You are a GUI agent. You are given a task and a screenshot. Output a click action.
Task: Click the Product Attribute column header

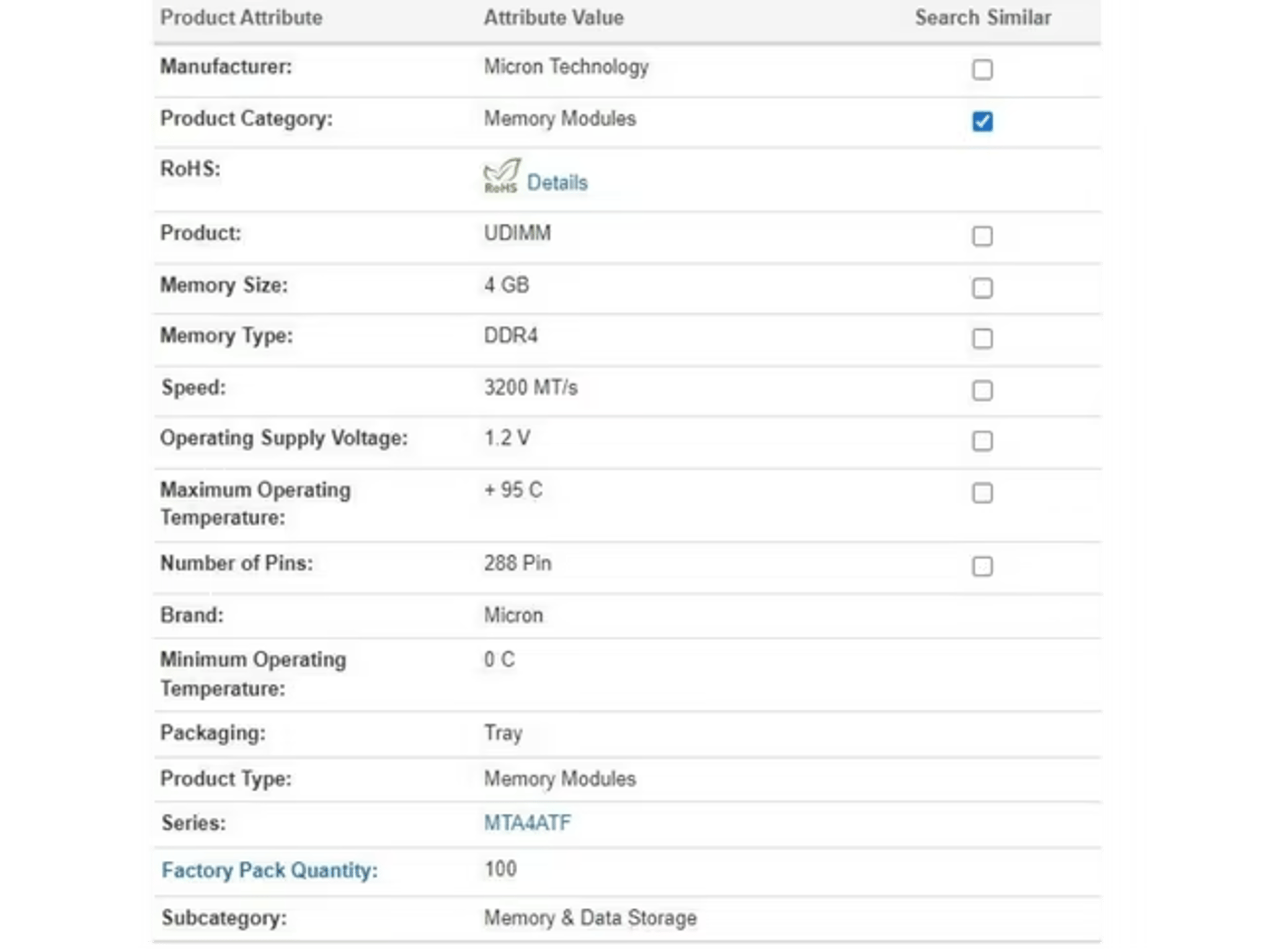pyautogui.click(x=241, y=18)
